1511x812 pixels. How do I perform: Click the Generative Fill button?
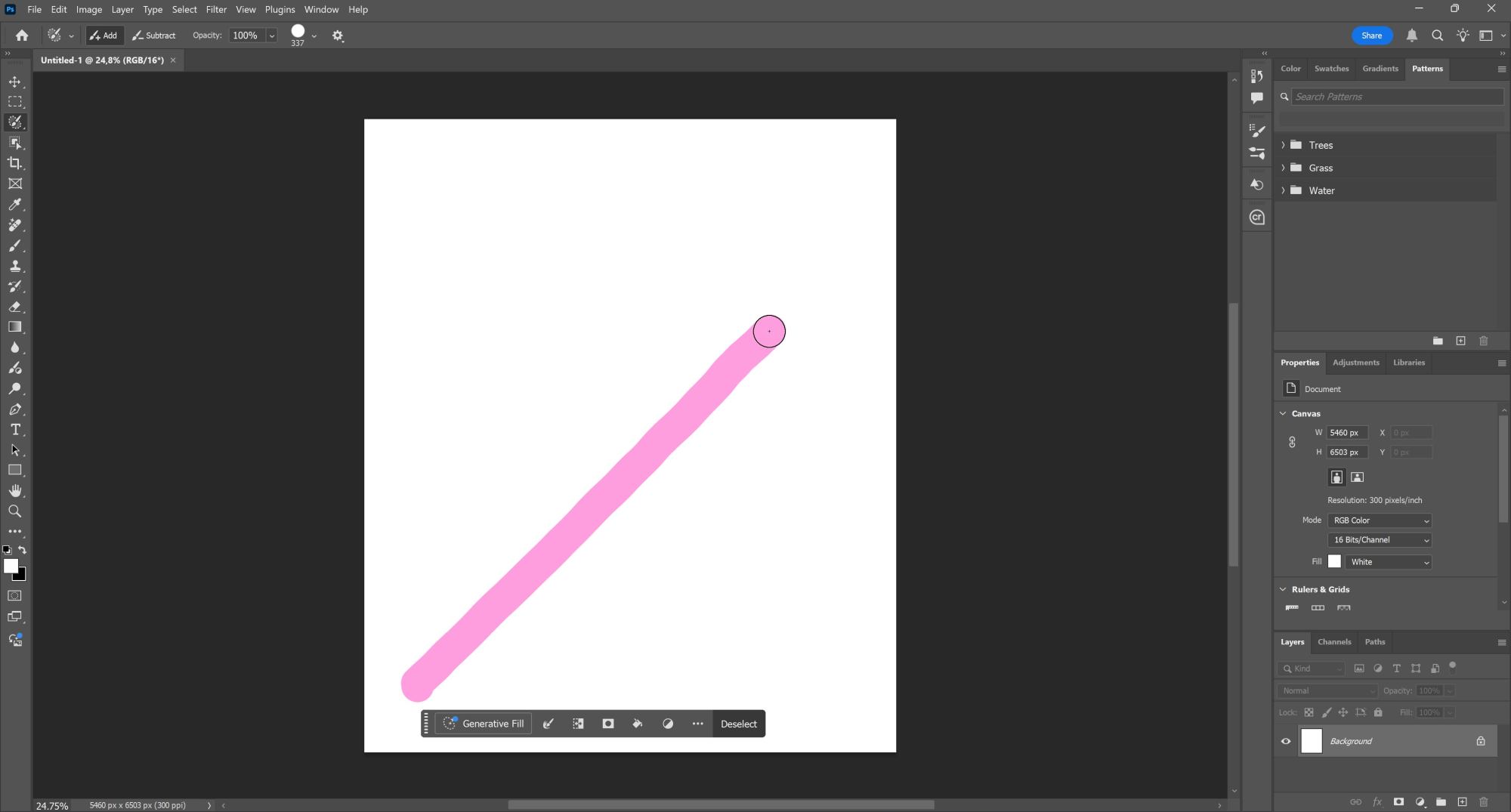point(484,724)
